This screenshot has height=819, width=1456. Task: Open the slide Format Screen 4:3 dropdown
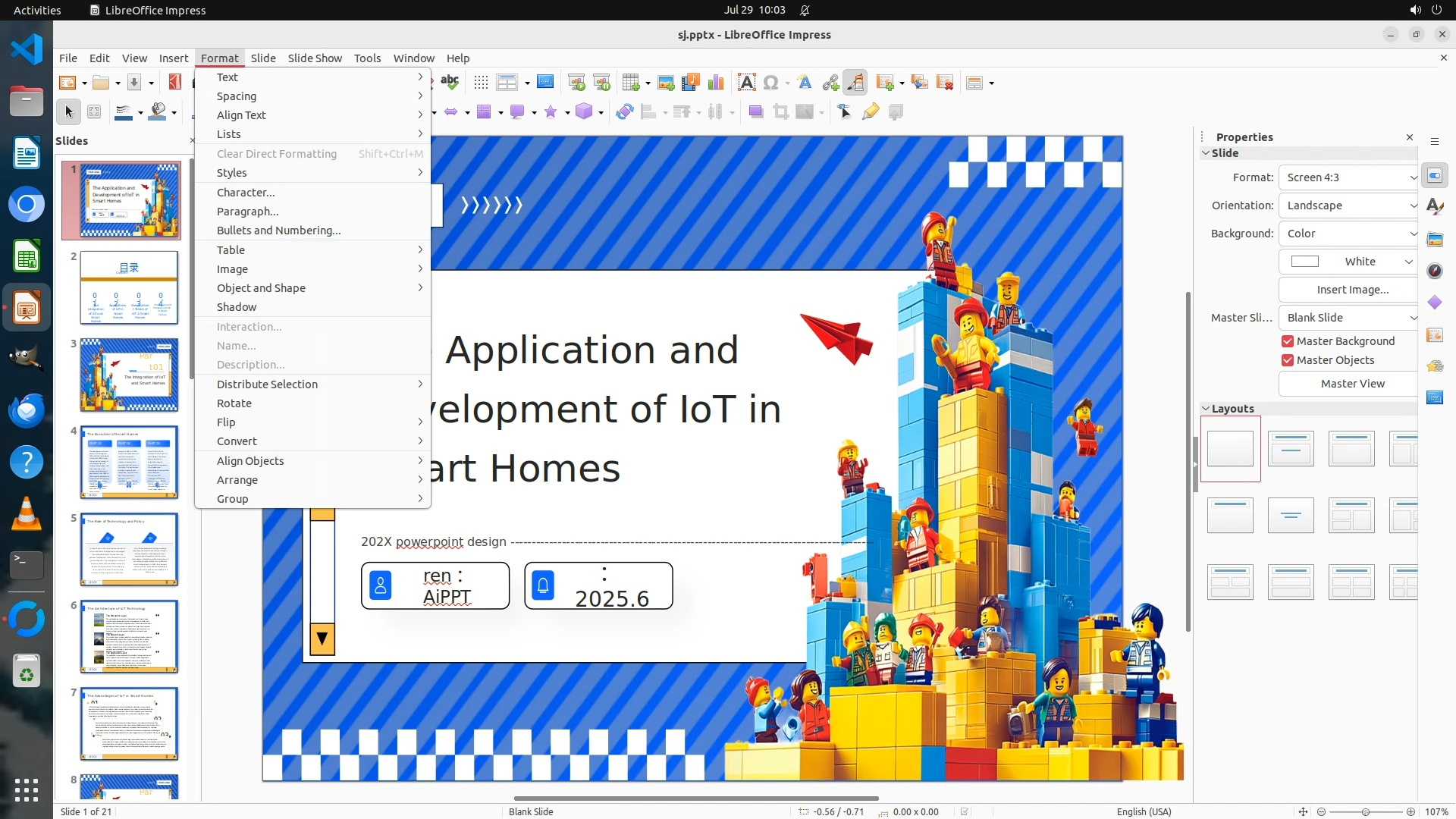point(1350,177)
